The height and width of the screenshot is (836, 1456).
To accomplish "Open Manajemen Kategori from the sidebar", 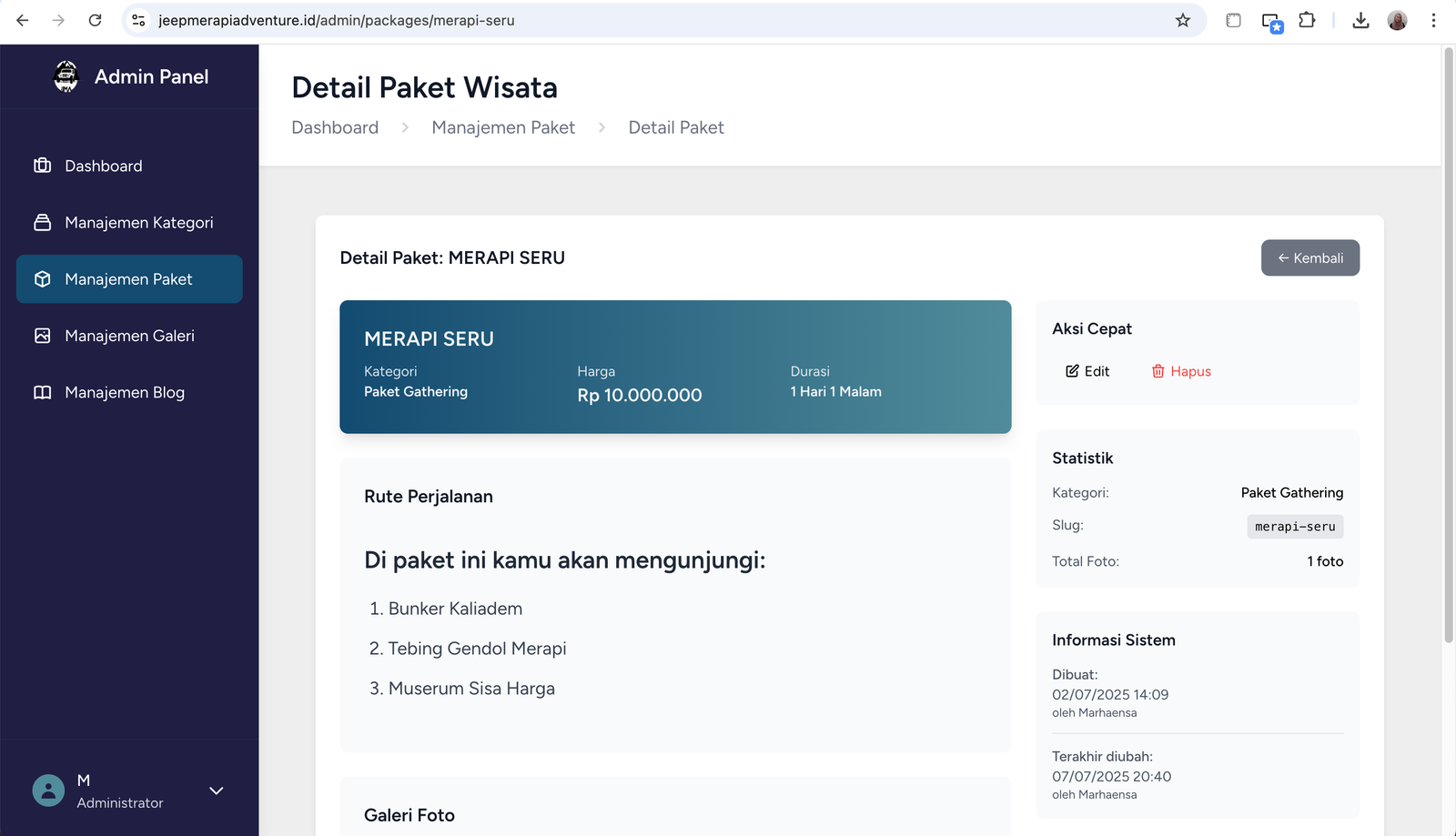I will pos(138,223).
